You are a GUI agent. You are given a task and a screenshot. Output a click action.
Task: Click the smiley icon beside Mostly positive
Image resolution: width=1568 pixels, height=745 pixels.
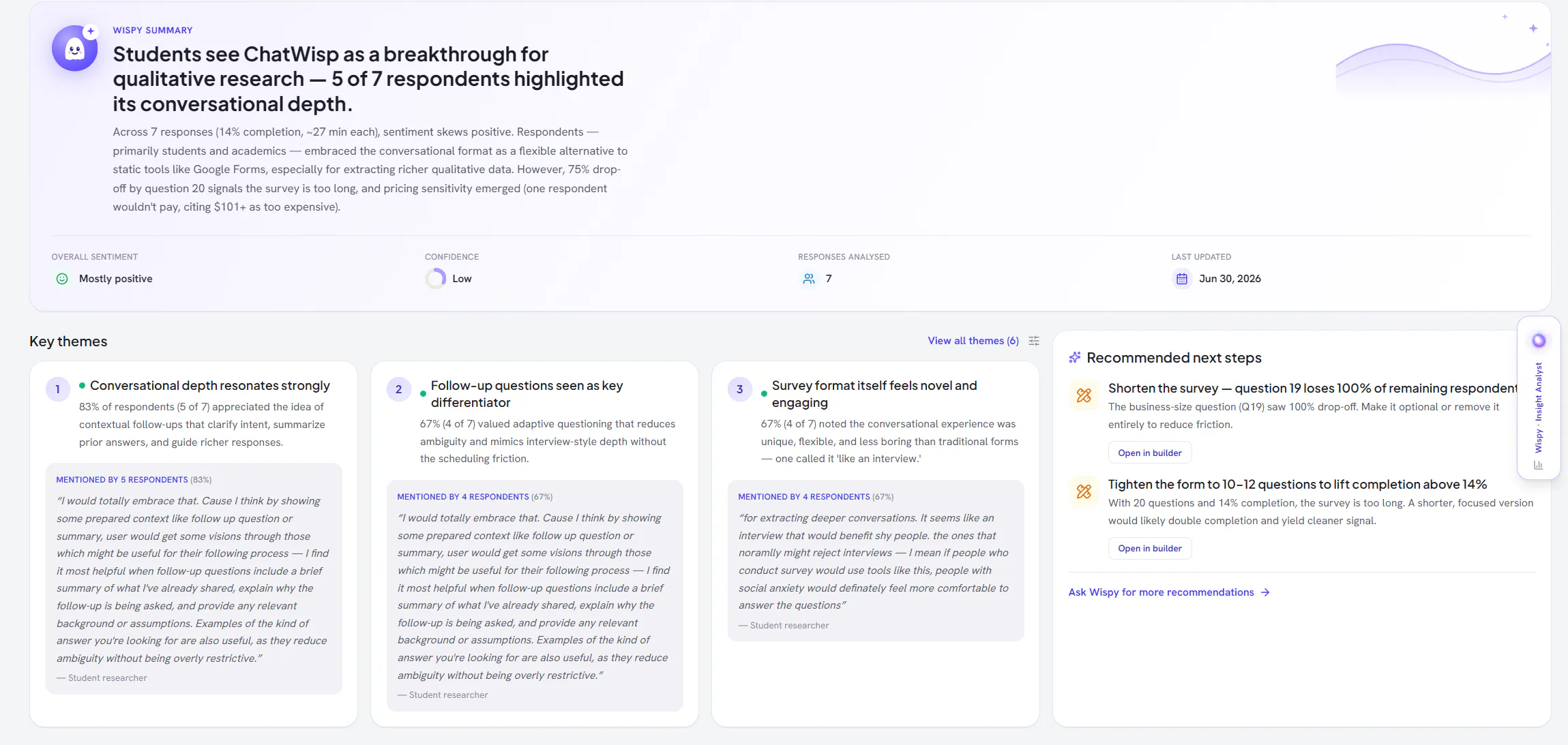tap(62, 279)
